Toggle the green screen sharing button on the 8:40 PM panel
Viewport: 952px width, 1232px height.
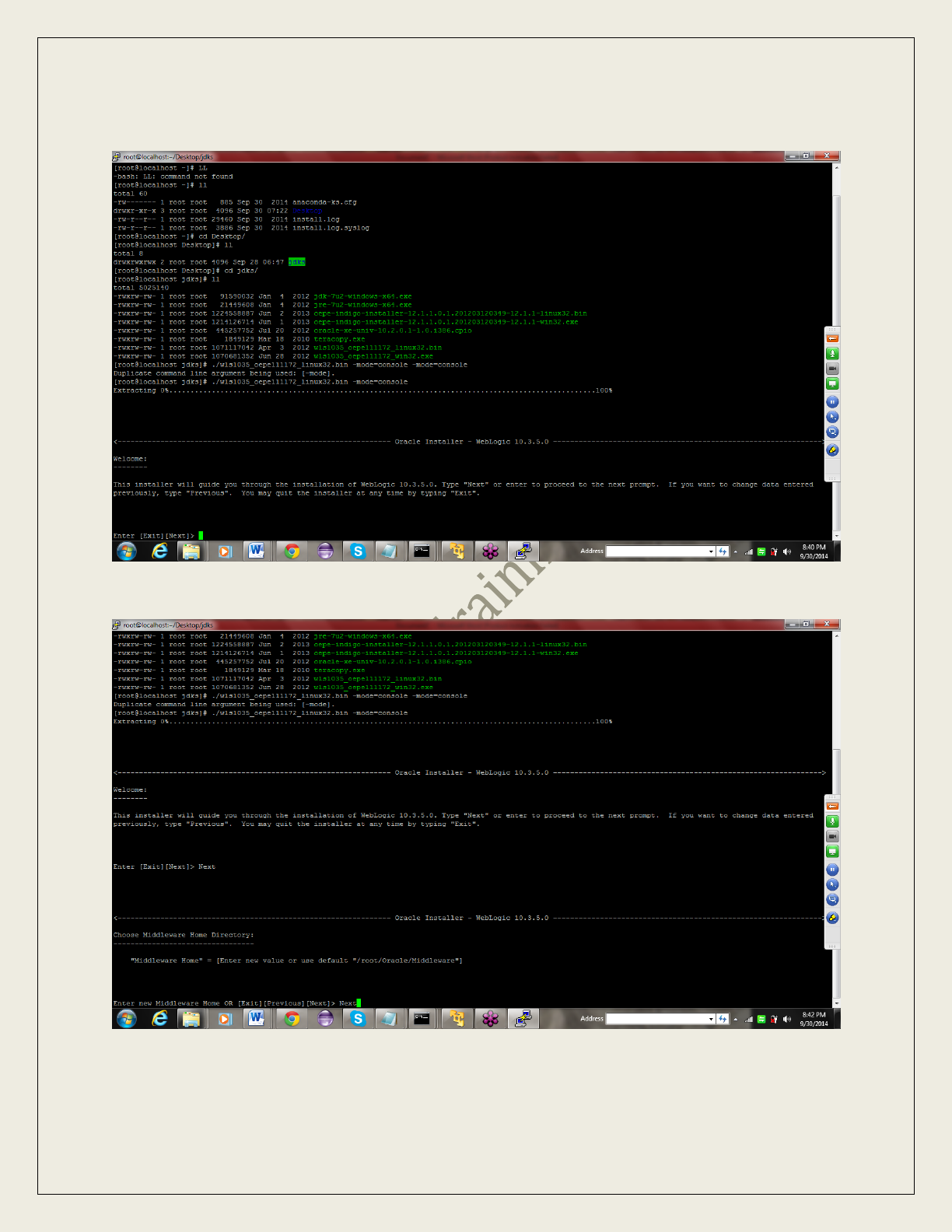[832, 383]
